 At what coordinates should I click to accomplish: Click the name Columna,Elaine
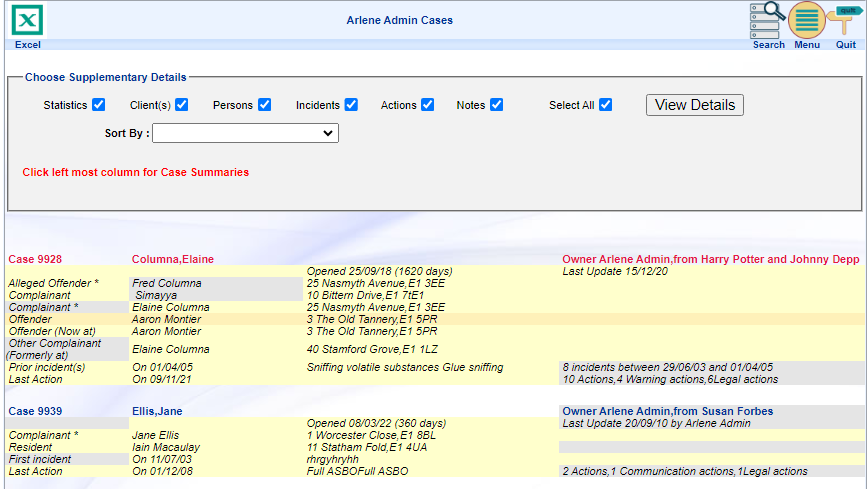click(173, 259)
